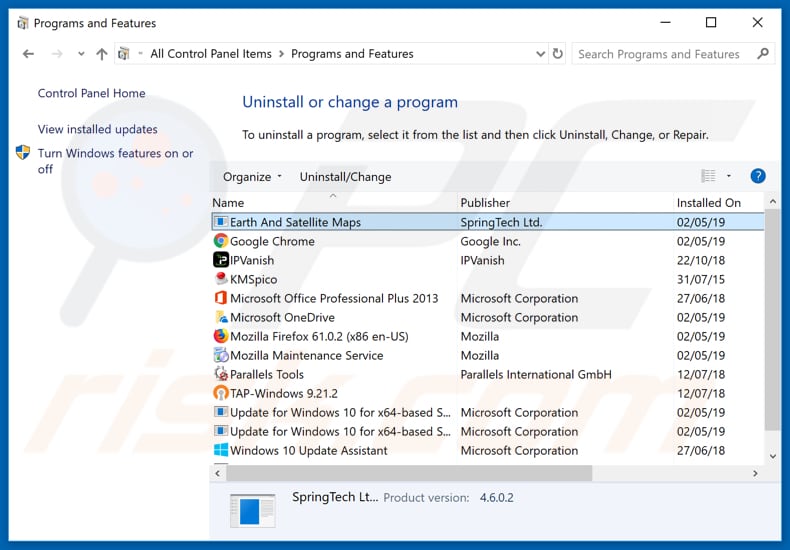Click Uninstall/Change button
Image resolution: width=790 pixels, height=550 pixels.
tap(345, 177)
